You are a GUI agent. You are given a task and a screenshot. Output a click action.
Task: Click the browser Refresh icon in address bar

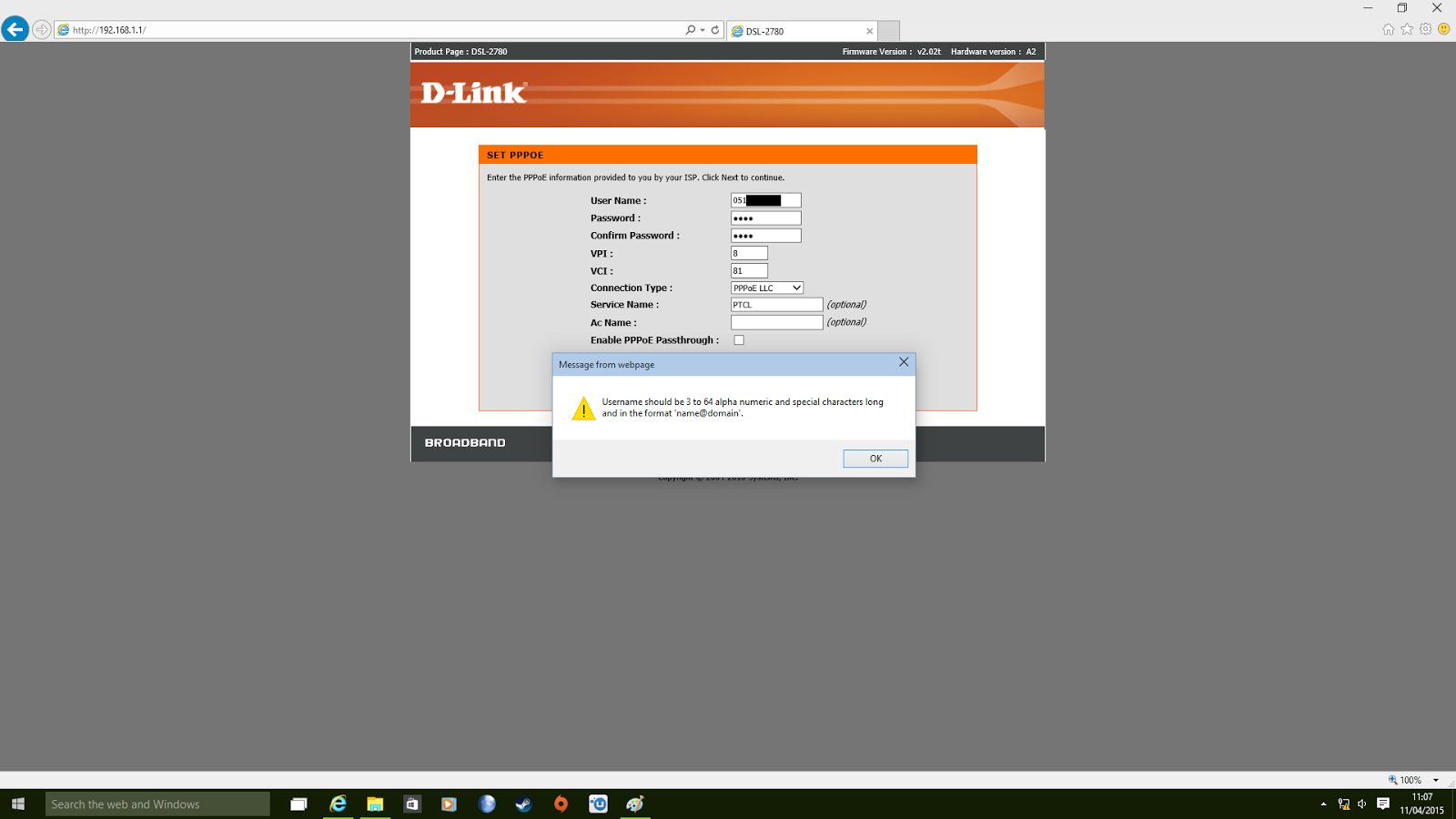[x=714, y=29]
